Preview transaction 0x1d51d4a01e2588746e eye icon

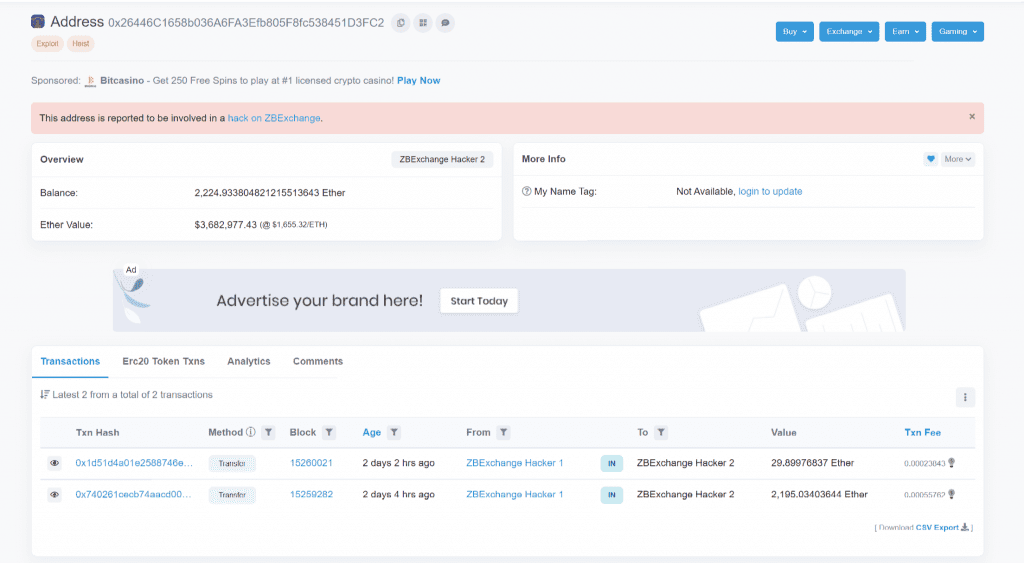[x=54, y=463]
